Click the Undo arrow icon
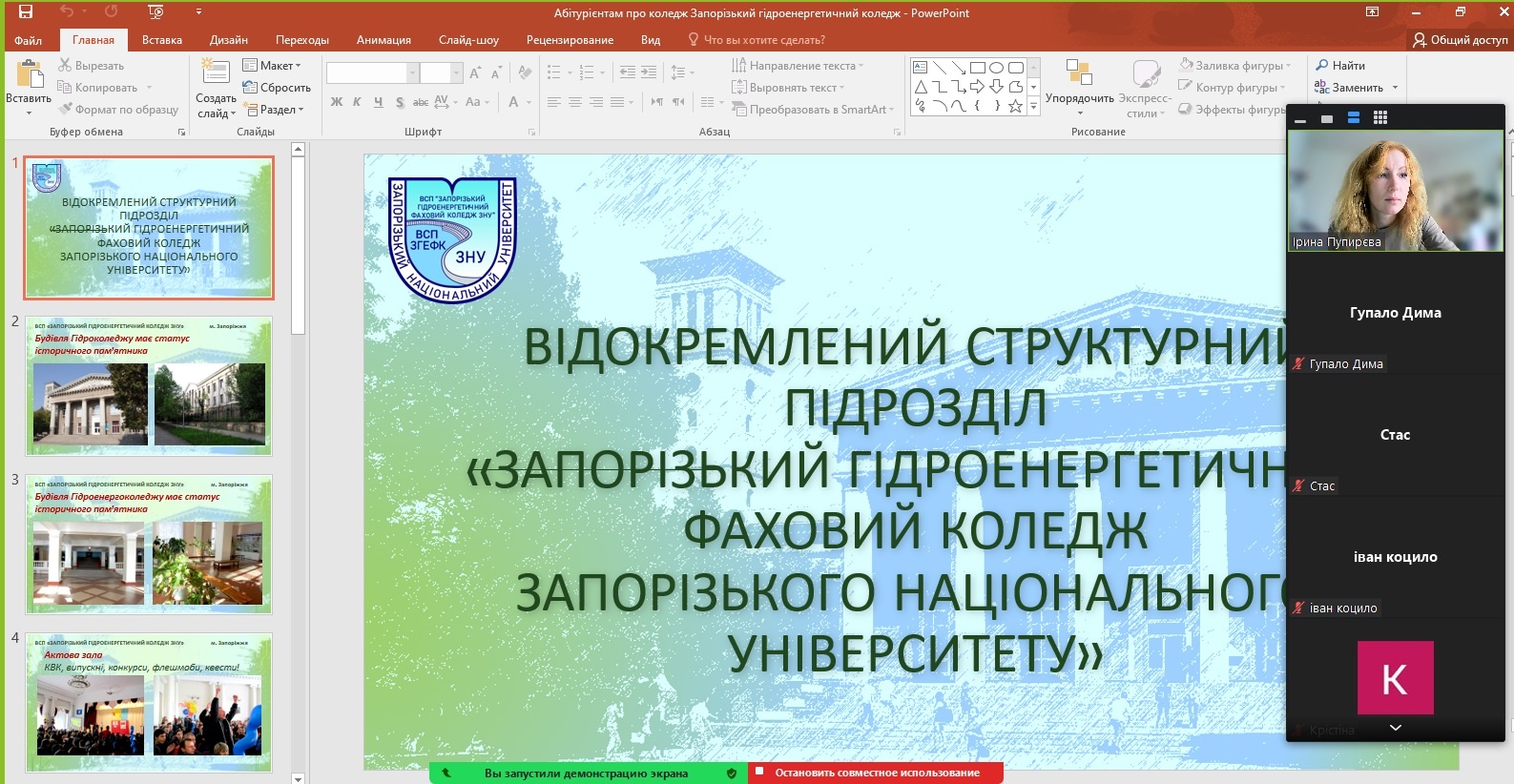 [x=67, y=12]
